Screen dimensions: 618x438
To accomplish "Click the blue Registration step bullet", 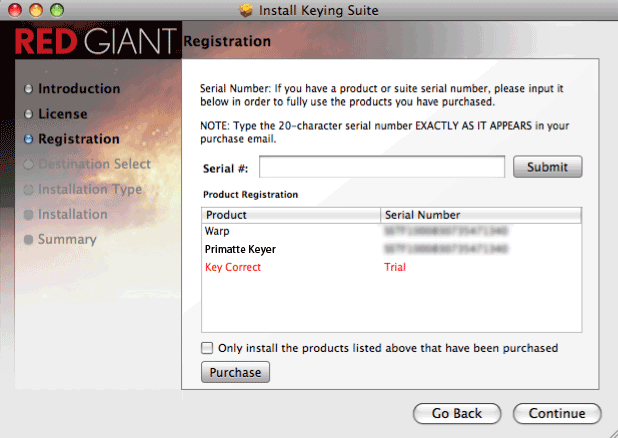I will point(28,139).
